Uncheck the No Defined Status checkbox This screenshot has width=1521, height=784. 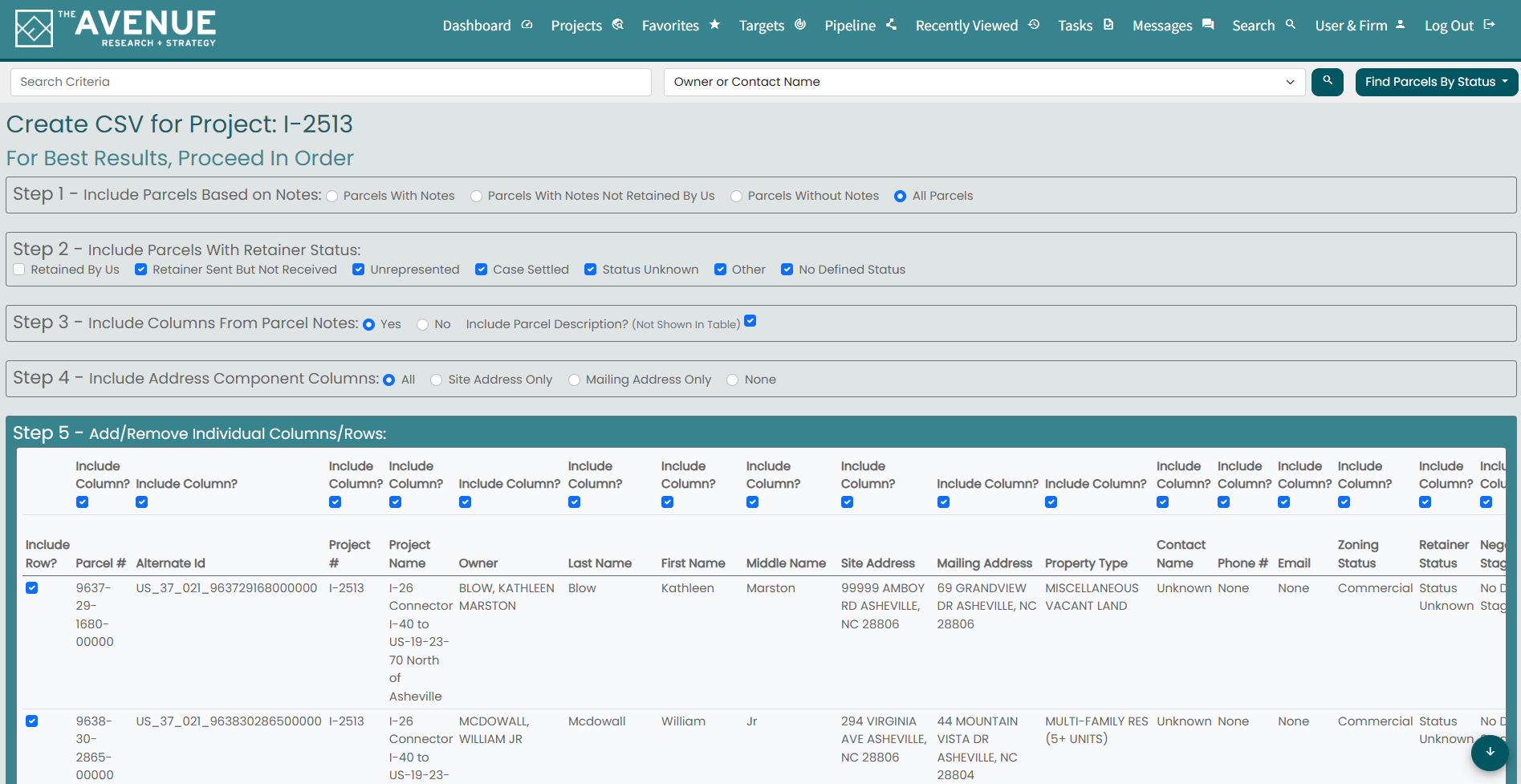tap(787, 270)
